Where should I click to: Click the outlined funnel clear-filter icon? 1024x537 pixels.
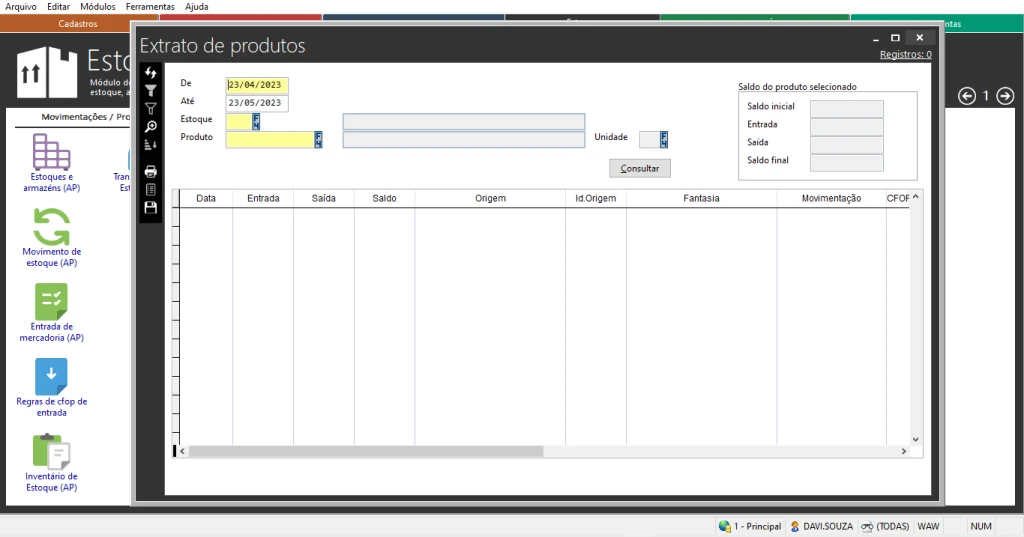coord(151,108)
